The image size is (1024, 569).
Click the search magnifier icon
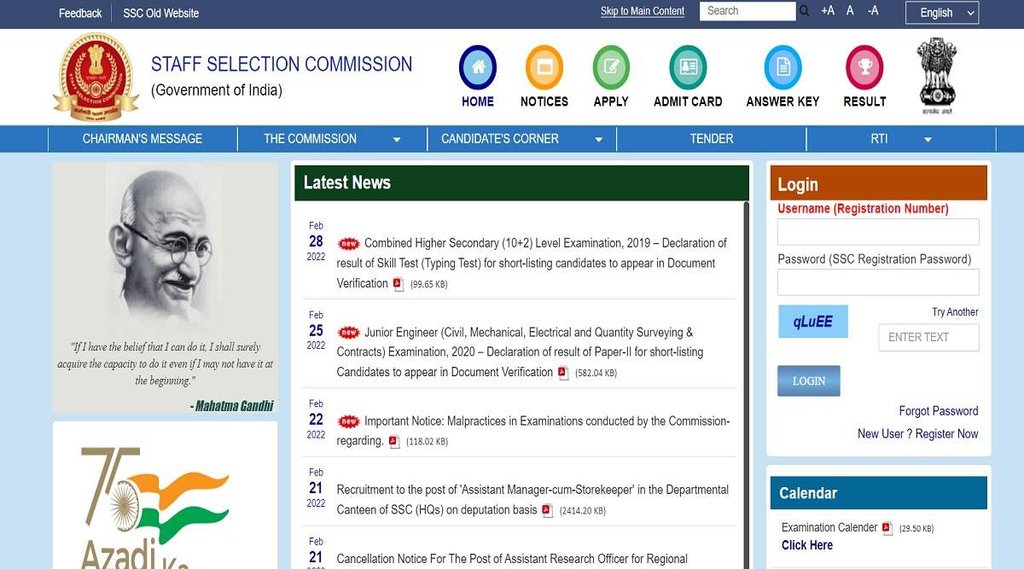click(x=804, y=12)
